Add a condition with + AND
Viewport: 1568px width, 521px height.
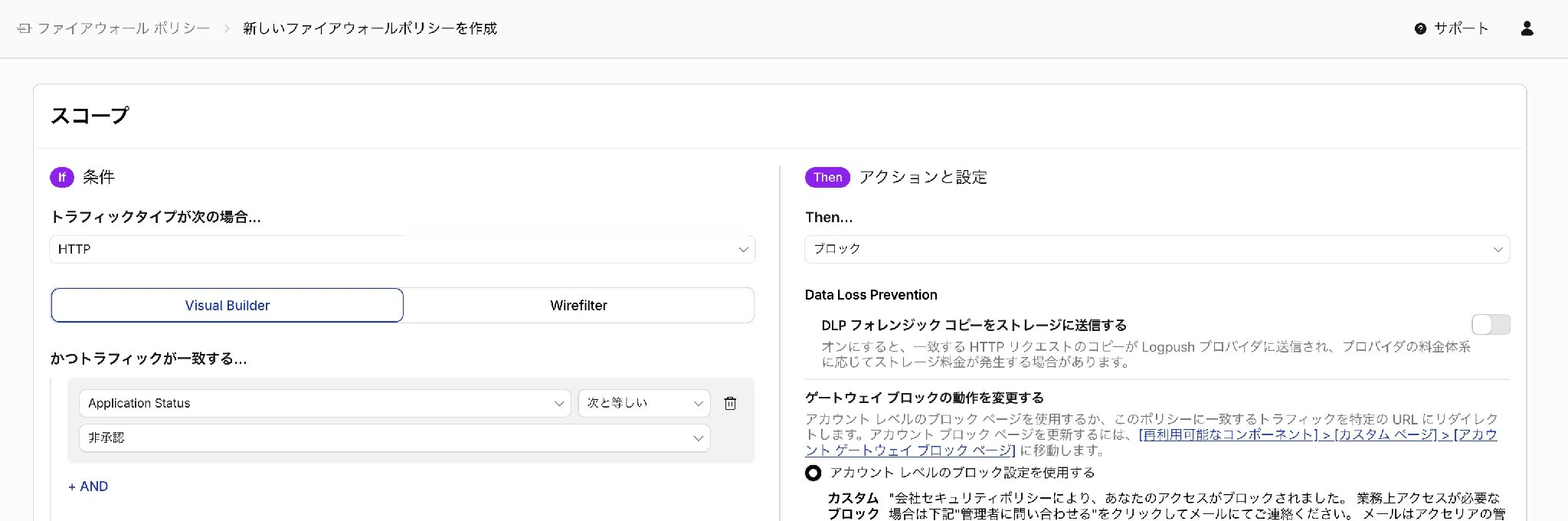point(88,487)
